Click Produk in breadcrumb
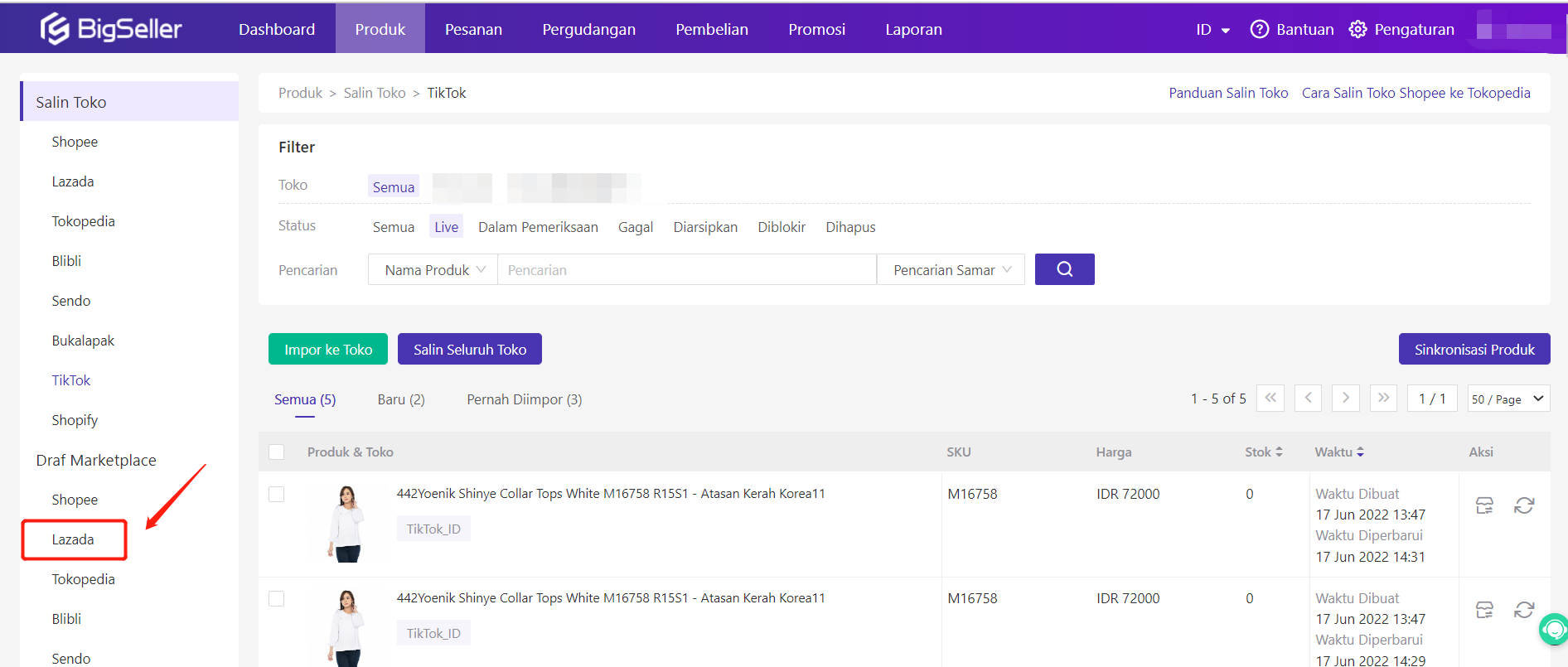Image resolution: width=1568 pixels, height=667 pixels. point(300,93)
